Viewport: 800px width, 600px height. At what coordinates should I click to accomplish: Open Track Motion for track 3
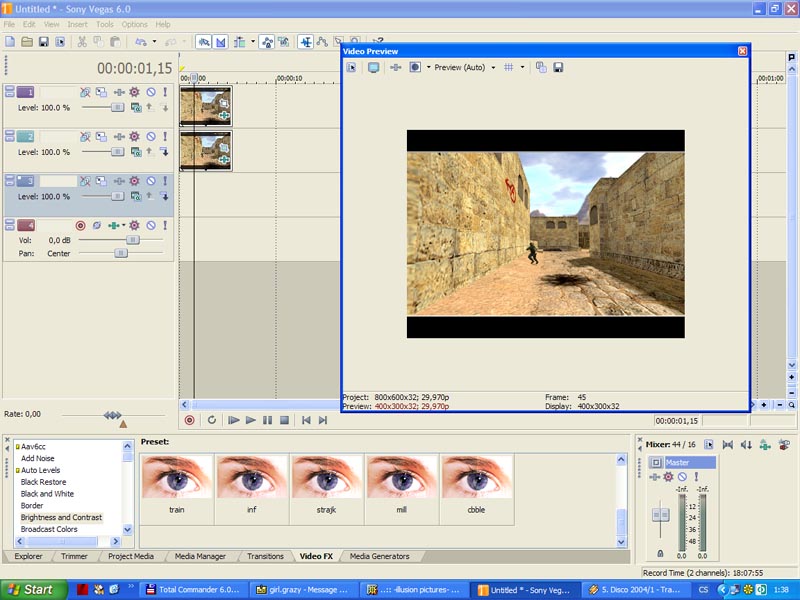click(102, 181)
